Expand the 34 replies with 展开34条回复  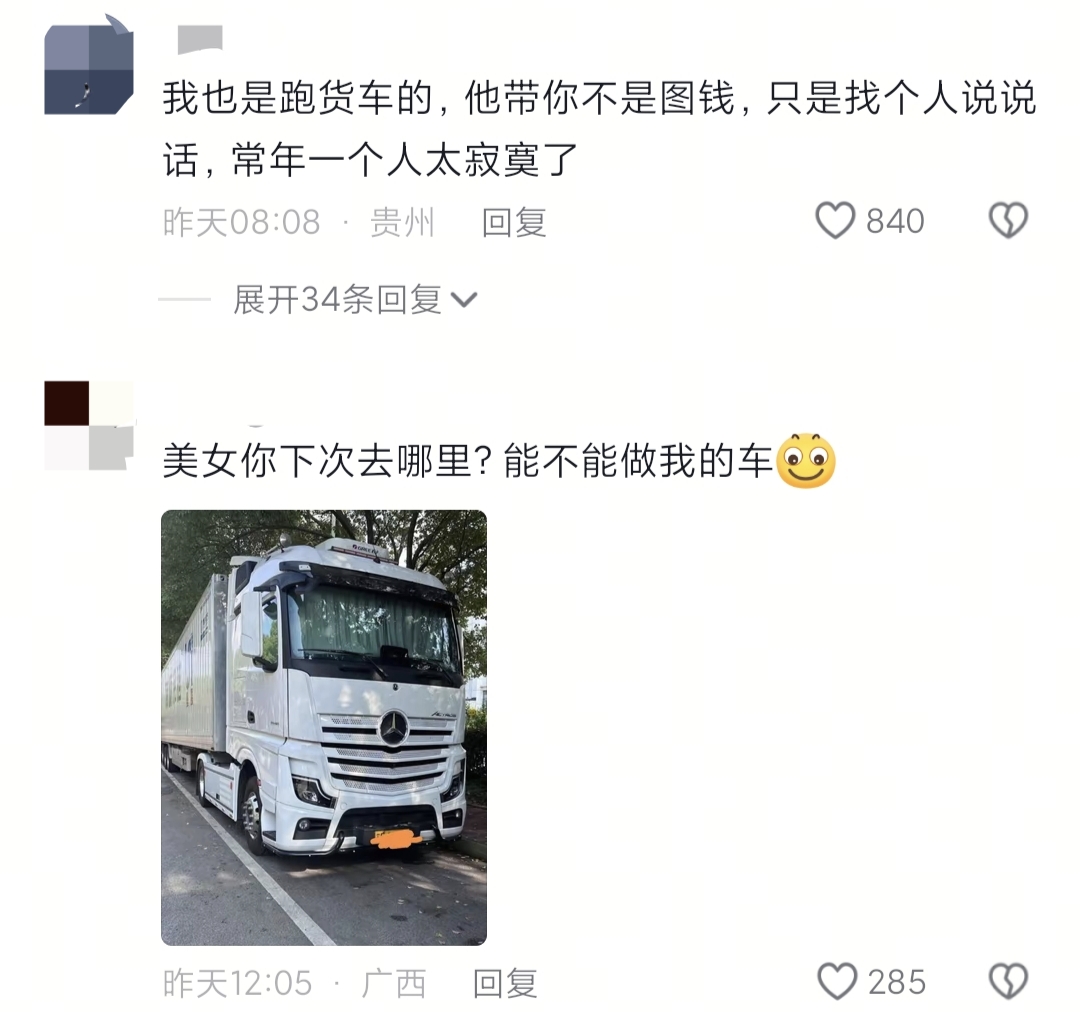[x=338, y=300]
